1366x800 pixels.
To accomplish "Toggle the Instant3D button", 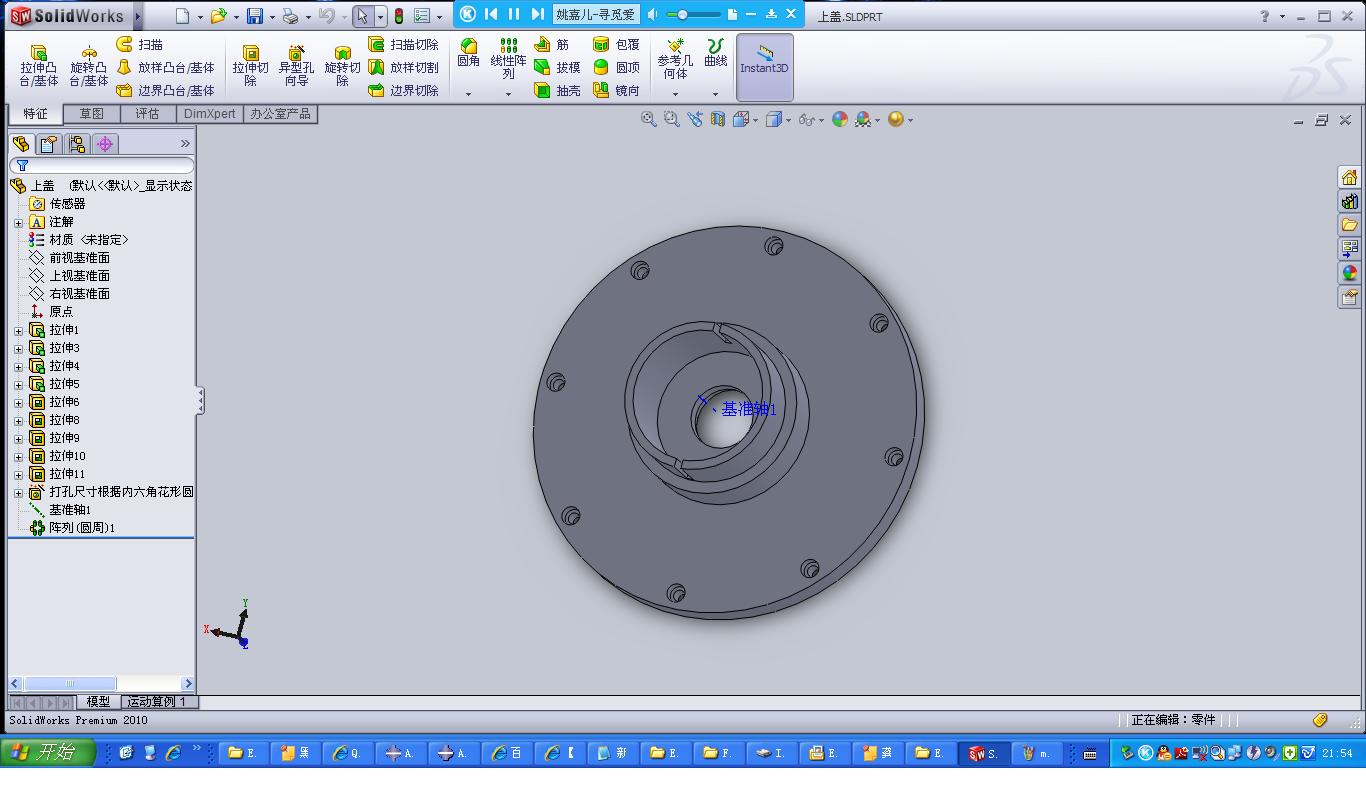I will 764,67.
